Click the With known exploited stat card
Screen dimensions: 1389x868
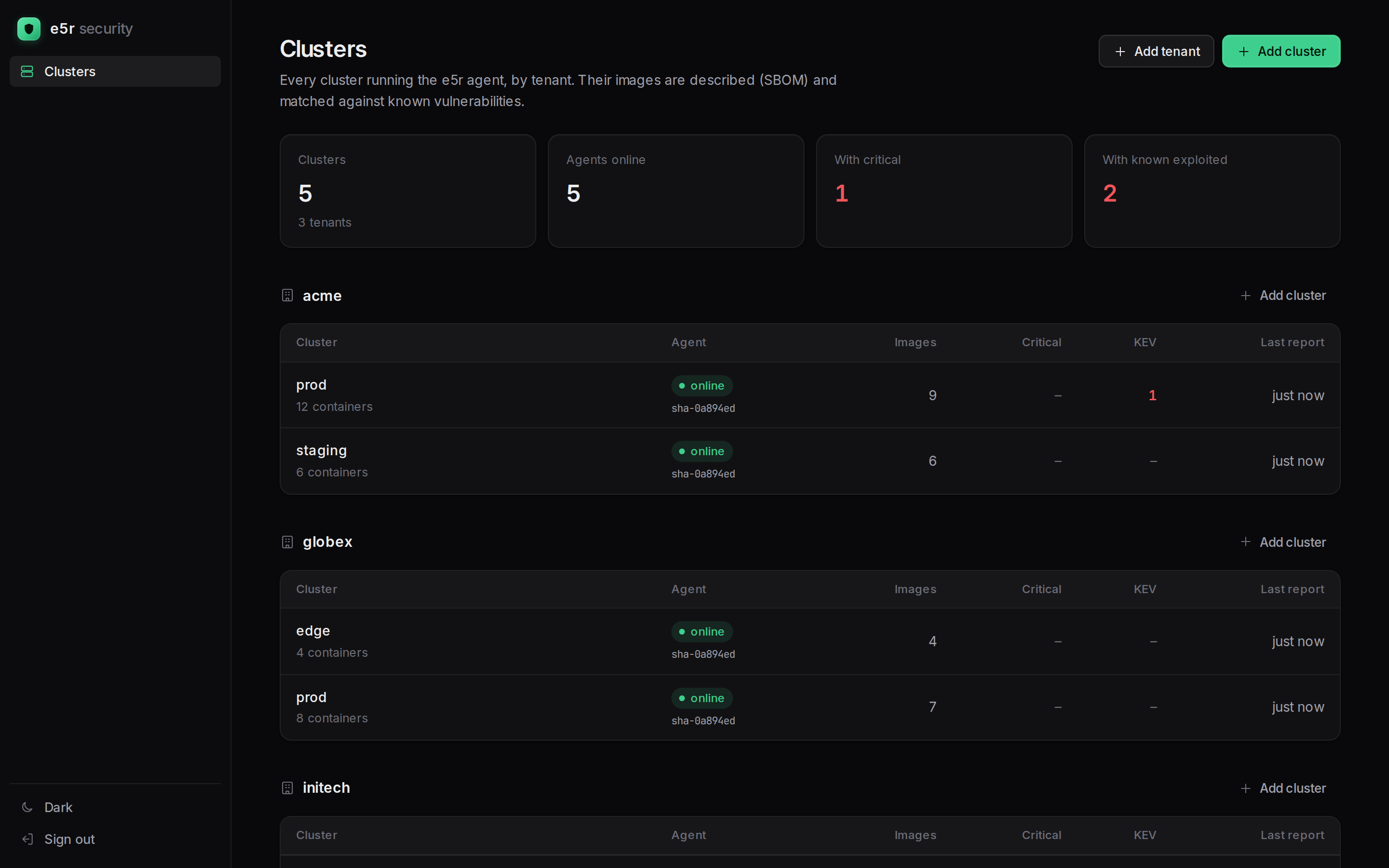click(x=1212, y=191)
